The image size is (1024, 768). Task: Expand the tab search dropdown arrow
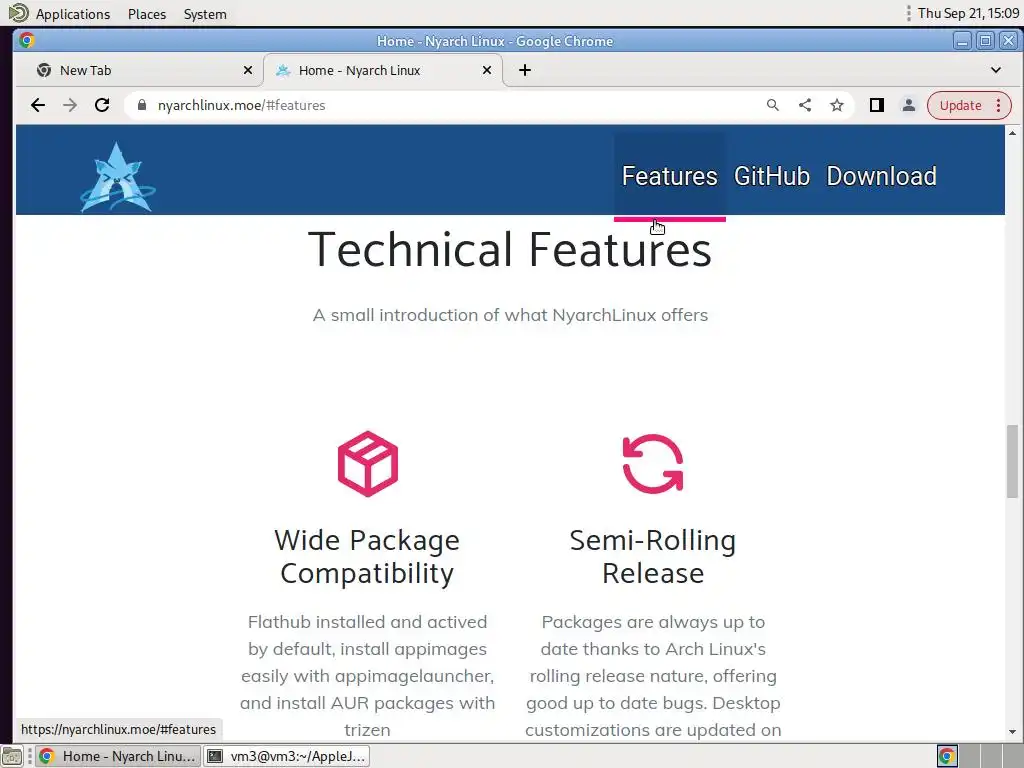pos(996,70)
